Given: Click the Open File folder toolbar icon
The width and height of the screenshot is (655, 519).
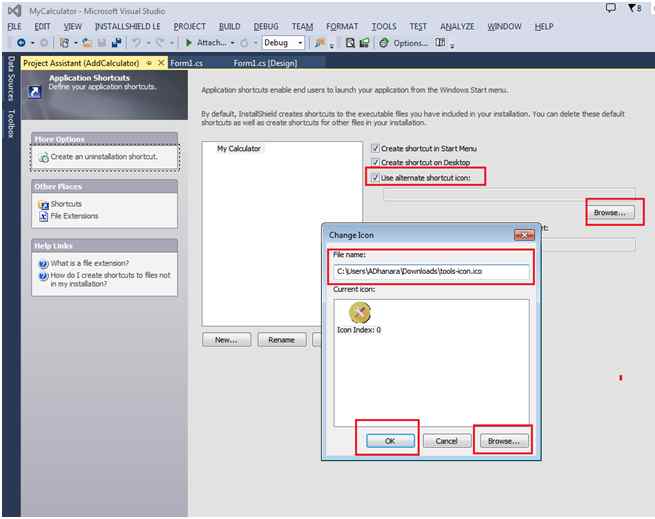Looking at the screenshot, I should click(87, 43).
